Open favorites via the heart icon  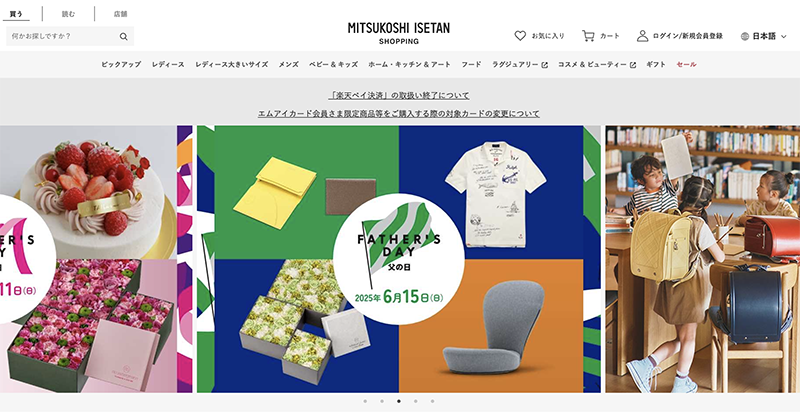click(520, 36)
